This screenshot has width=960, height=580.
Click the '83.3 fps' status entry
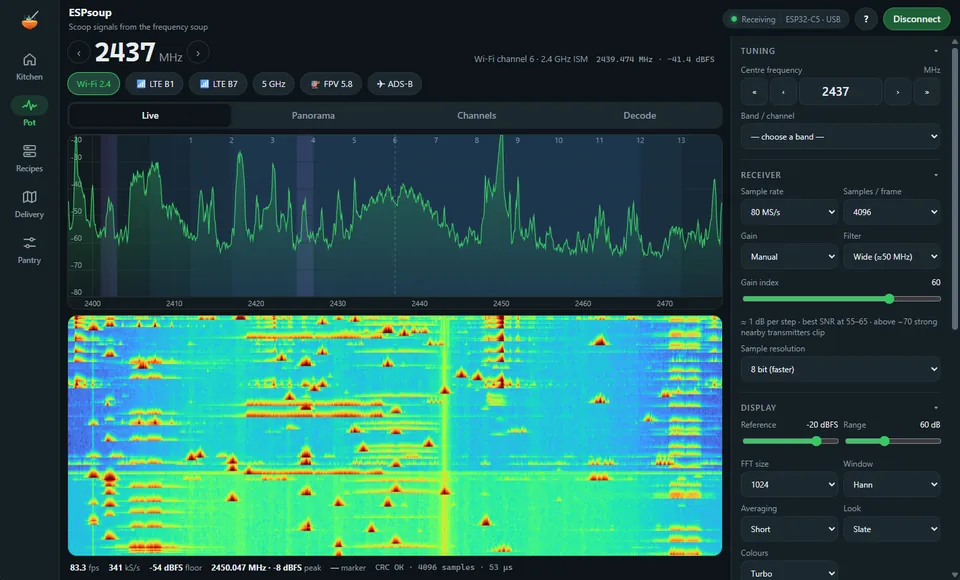pos(84,568)
